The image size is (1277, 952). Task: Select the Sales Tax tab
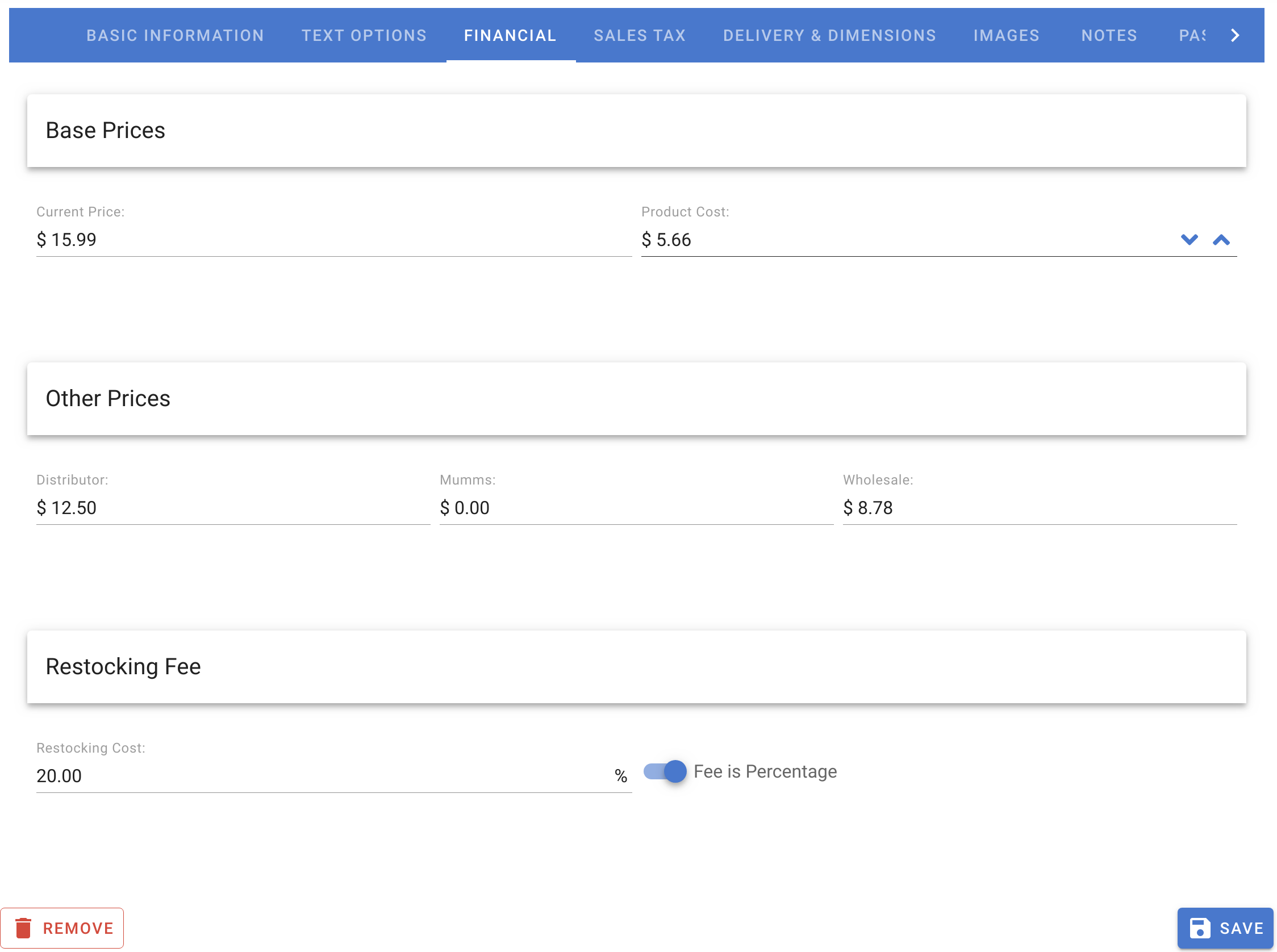coord(640,35)
